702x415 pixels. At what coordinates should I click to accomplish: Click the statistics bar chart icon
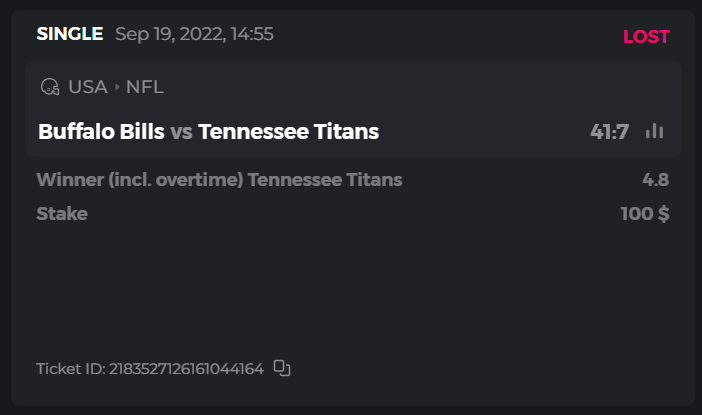(655, 131)
